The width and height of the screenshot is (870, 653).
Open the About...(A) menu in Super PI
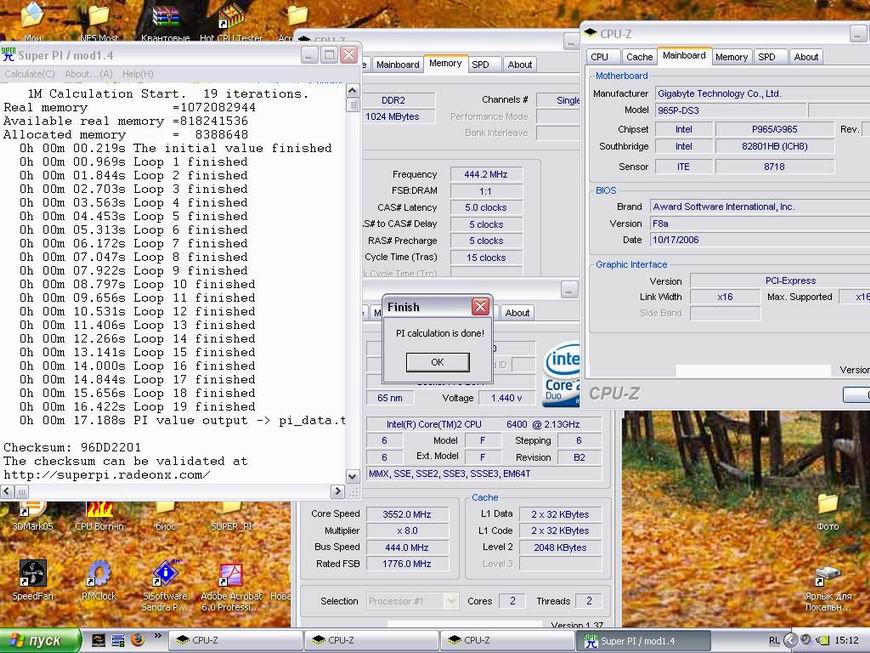pos(89,74)
